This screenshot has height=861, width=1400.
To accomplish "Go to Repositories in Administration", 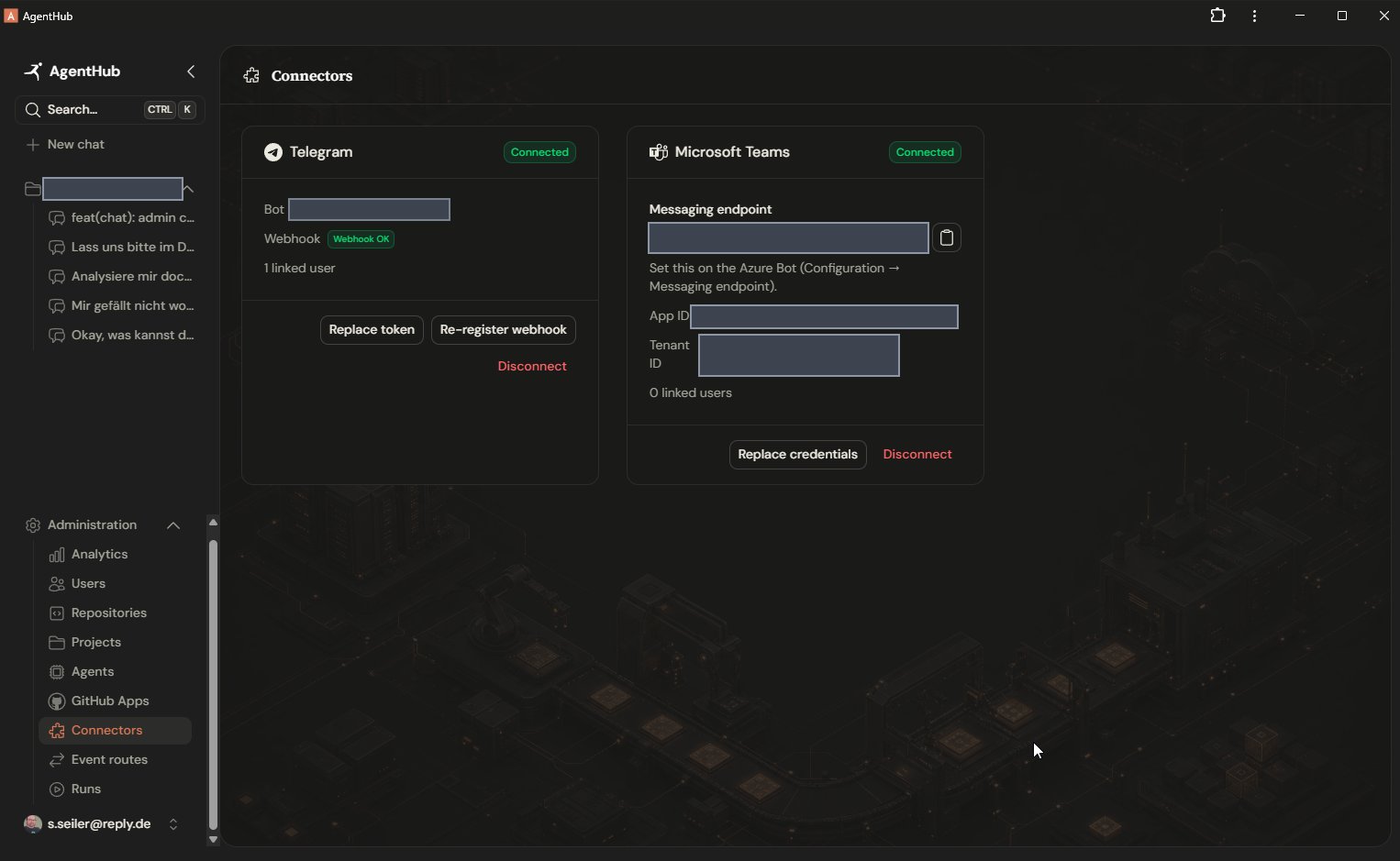I will [x=115, y=613].
